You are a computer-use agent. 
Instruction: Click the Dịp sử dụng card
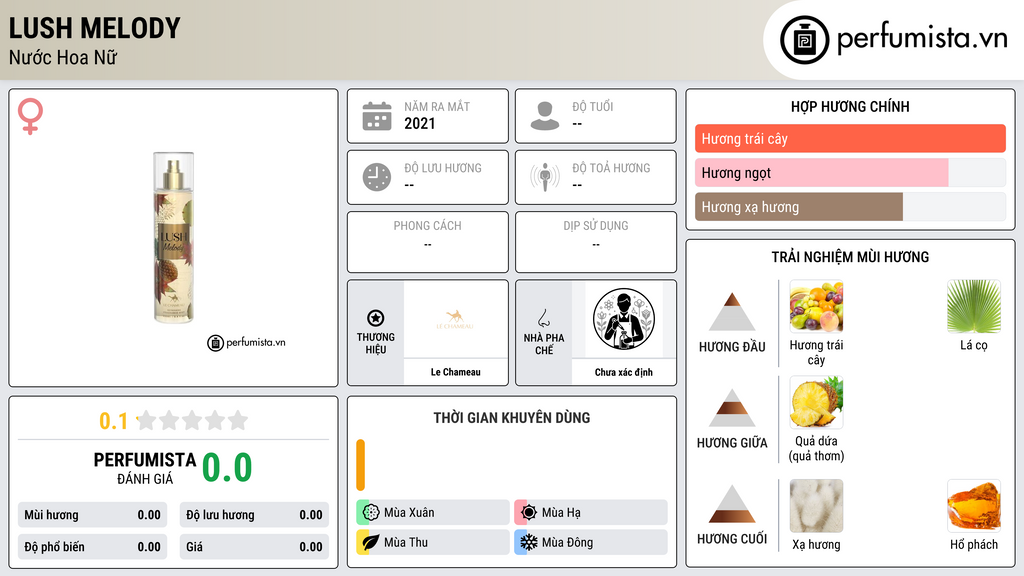596,242
